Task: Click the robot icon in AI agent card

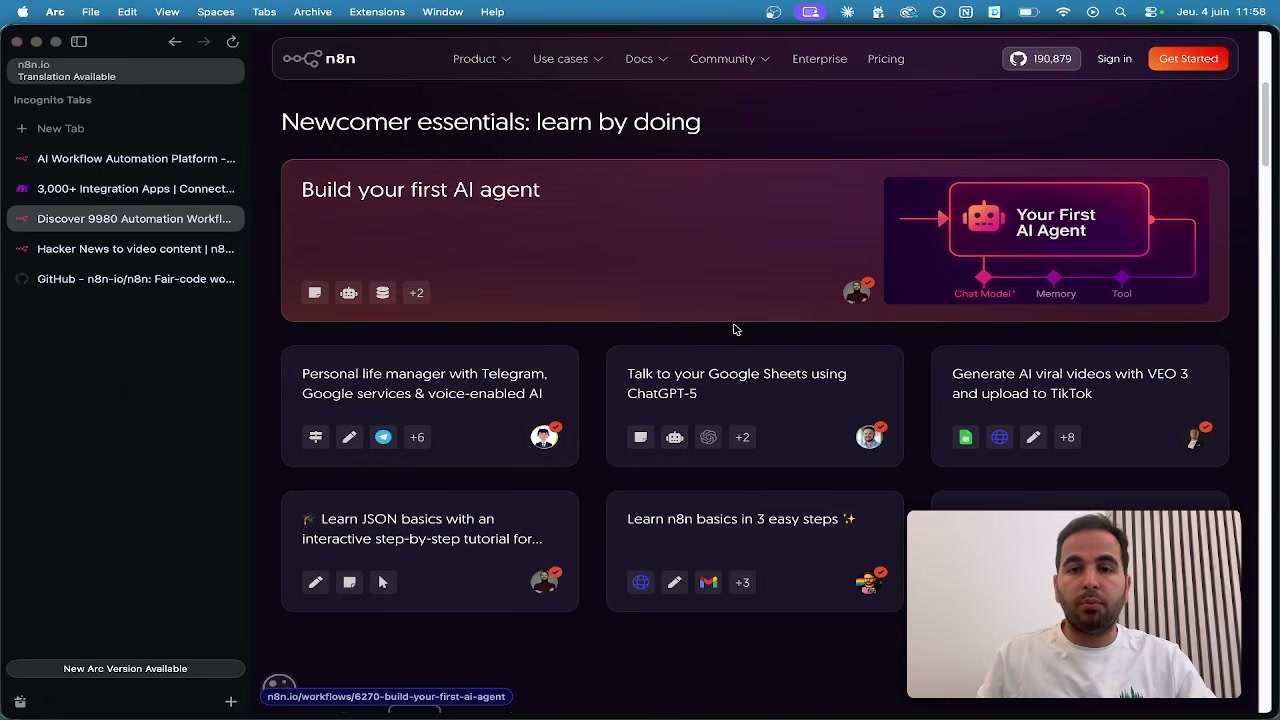Action: tap(349, 293)
